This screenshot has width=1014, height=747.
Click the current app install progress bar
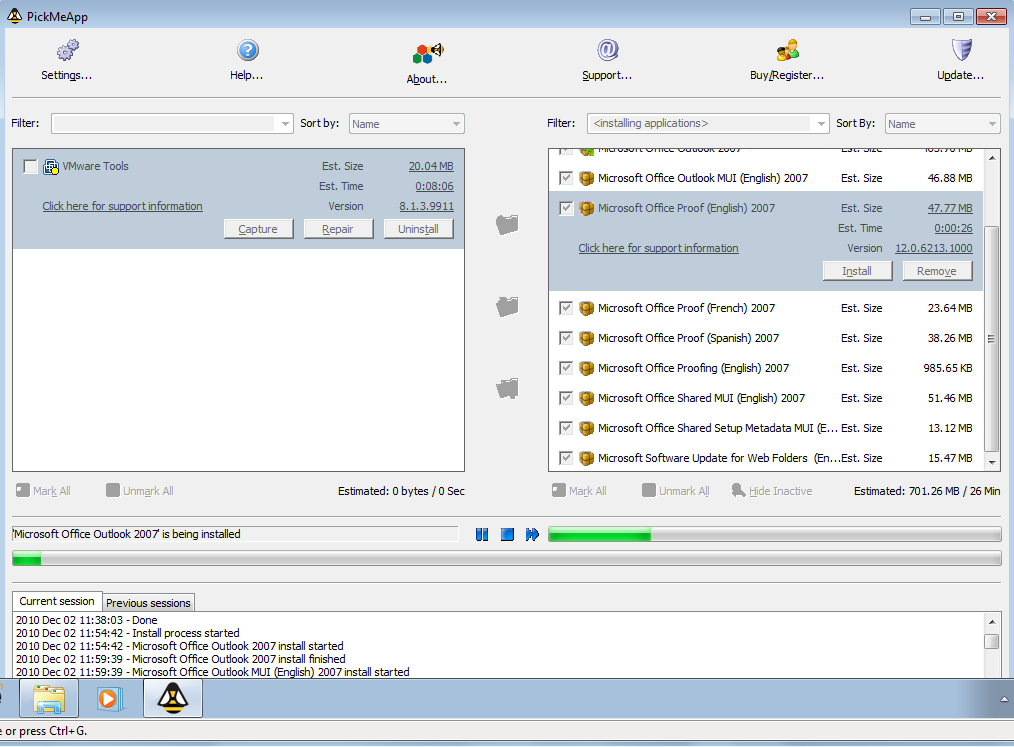(x=775, y=534)
